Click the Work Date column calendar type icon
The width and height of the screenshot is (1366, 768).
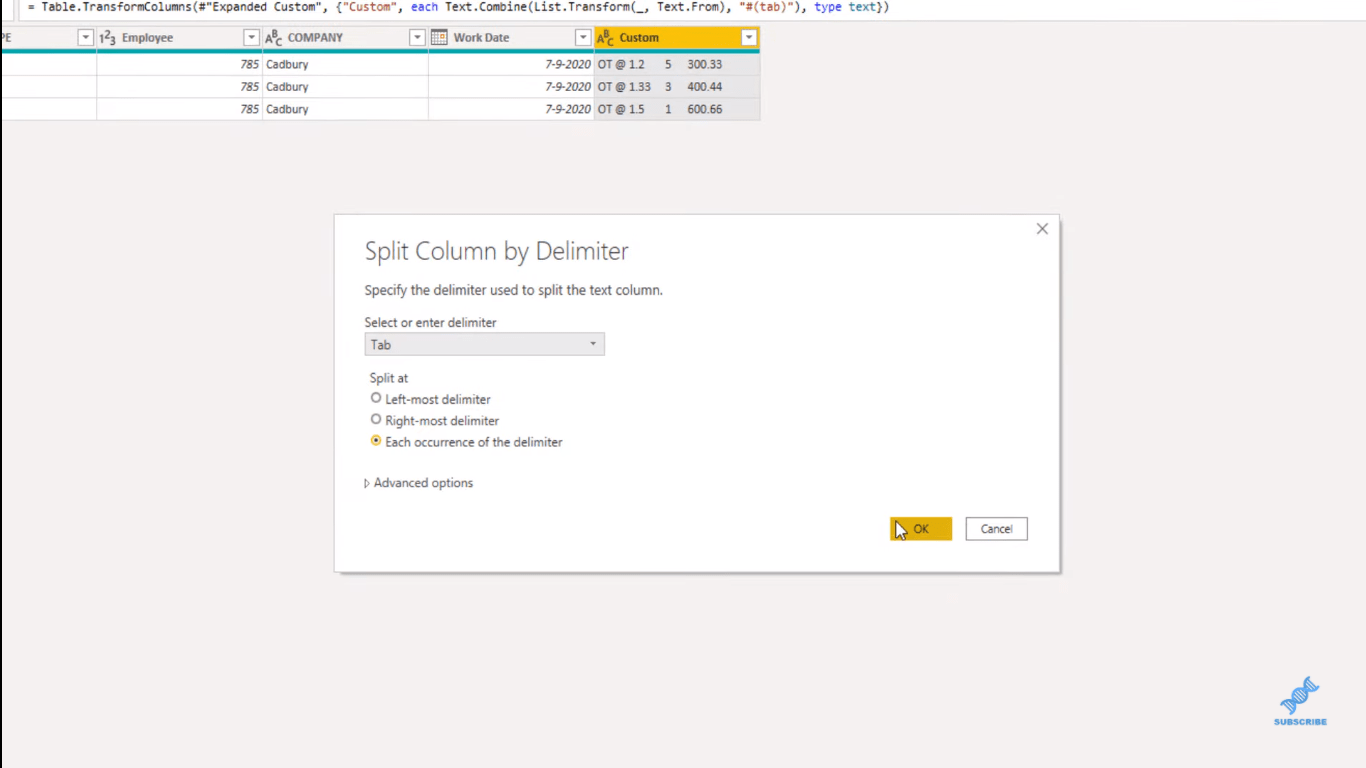pyautogui.click(x=439, y=38)
